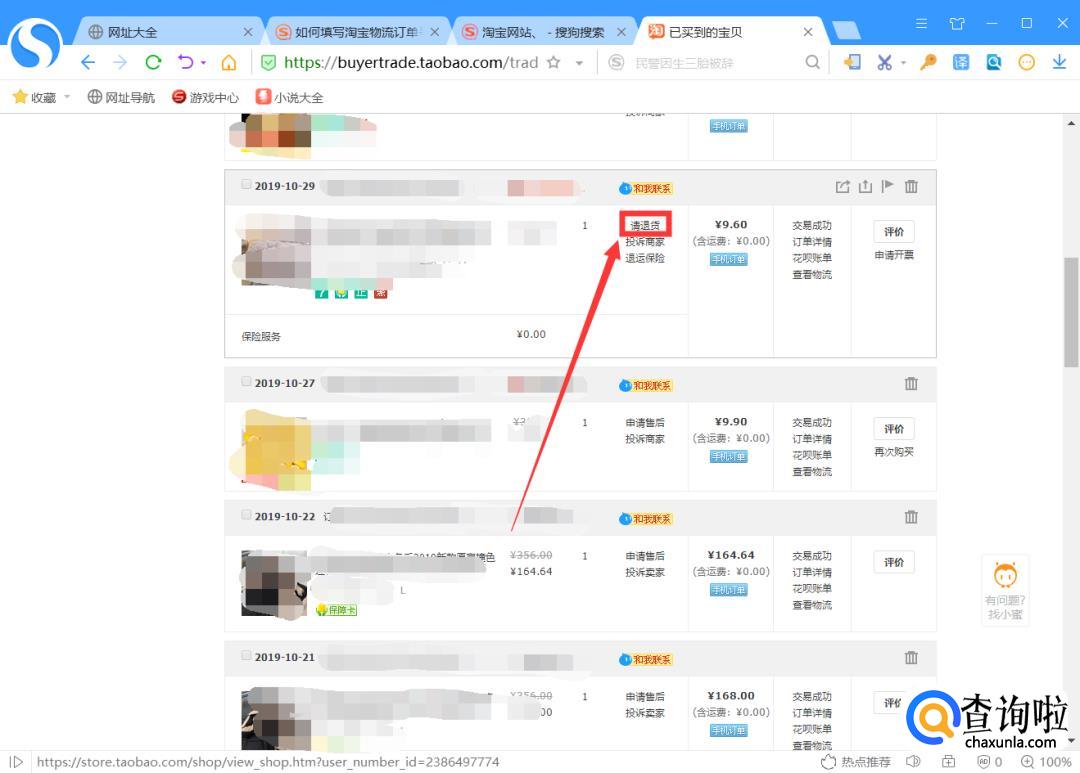Click the share icon on 2019-10-29 order

[842, 186]
